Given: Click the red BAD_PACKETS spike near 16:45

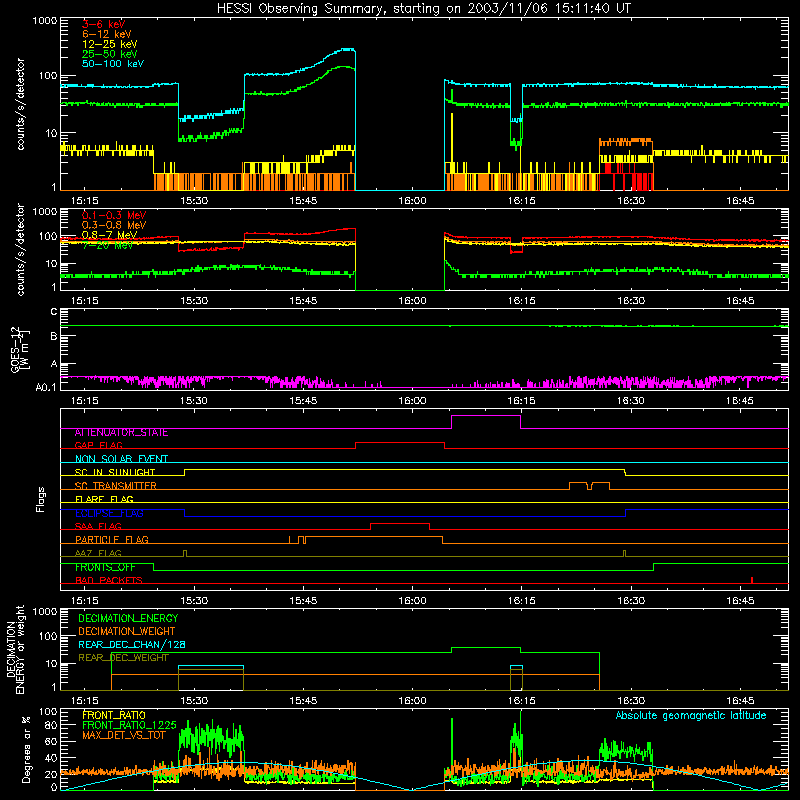Looking at the screenshot, I should (752, 580).
